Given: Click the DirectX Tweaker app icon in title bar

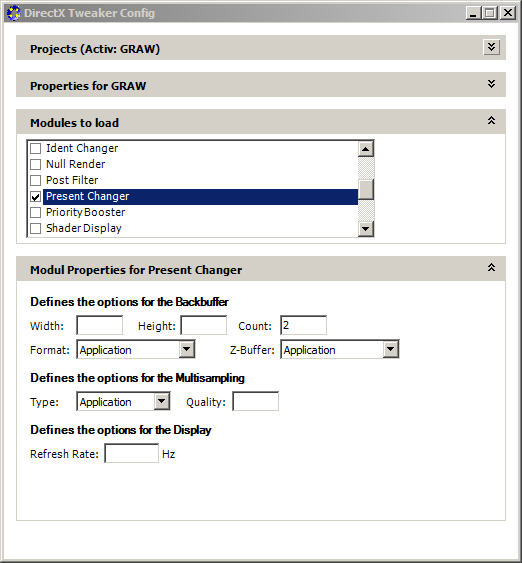Looking at the screenshot, I should click(x=13, y=13).
